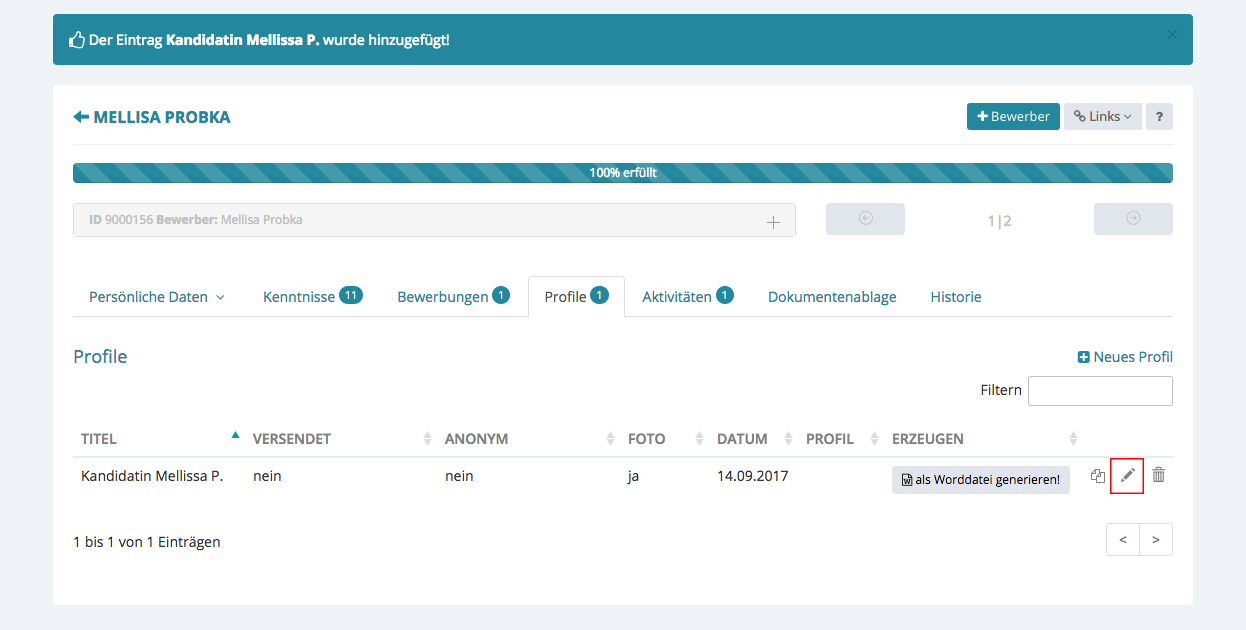
Task: Open help with the question mark button
Action: (1158, 117)
